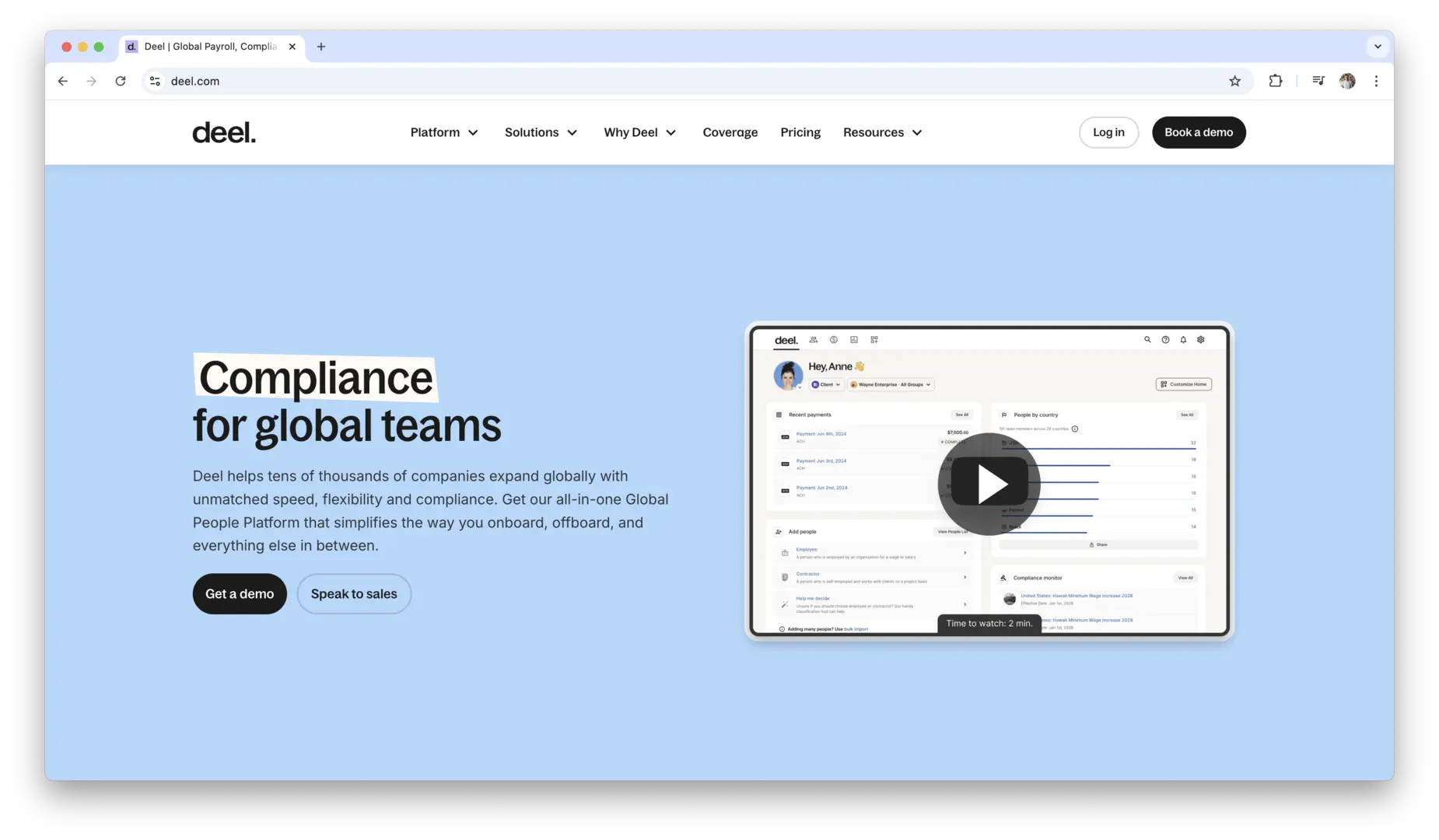
Task: Open the Chrome extensions puzzle icon
Action: click(1276, 81)
